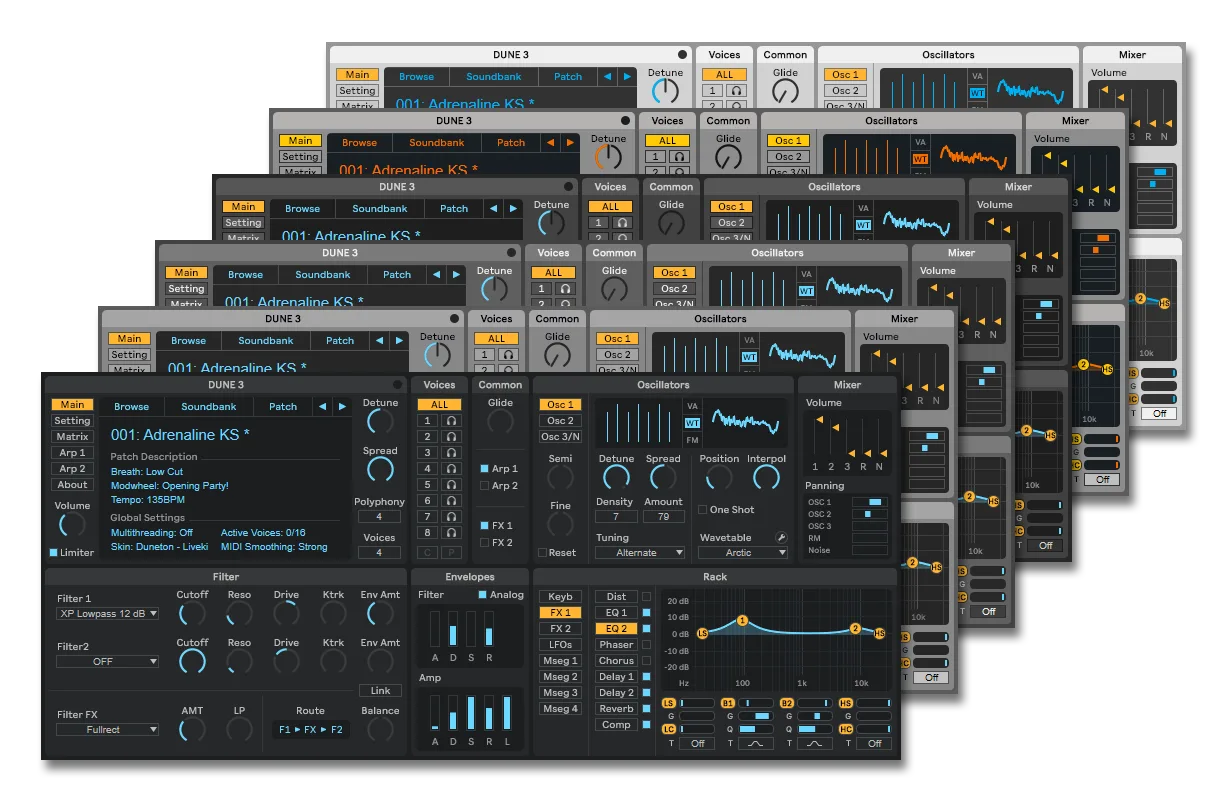The height and width of the screenshot is (800, 1228).
Task: Click Browse in the front DUNE 3 window
Action: [x=131, y=407]
